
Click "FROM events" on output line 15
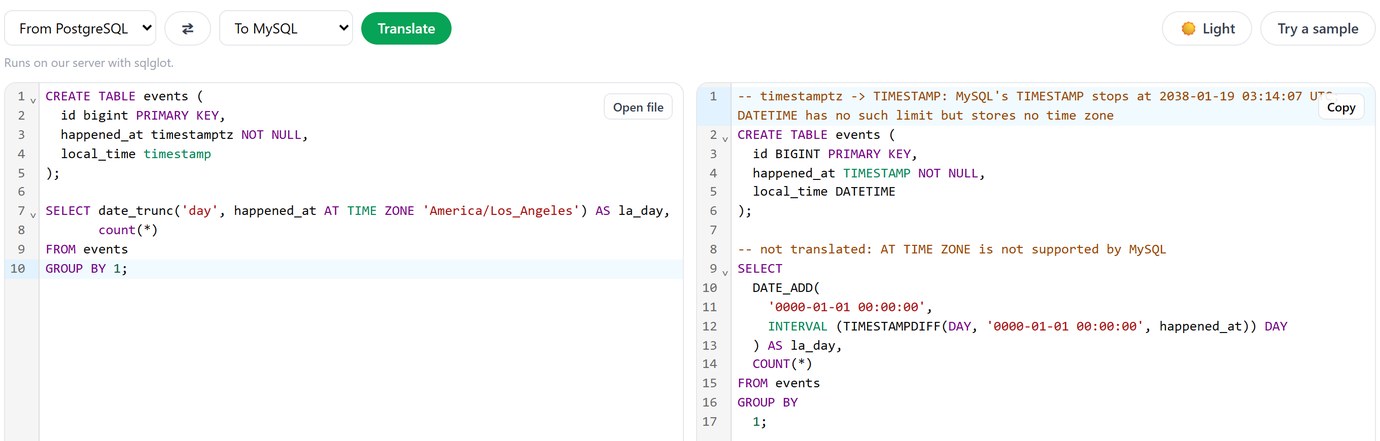click(778, 383)
